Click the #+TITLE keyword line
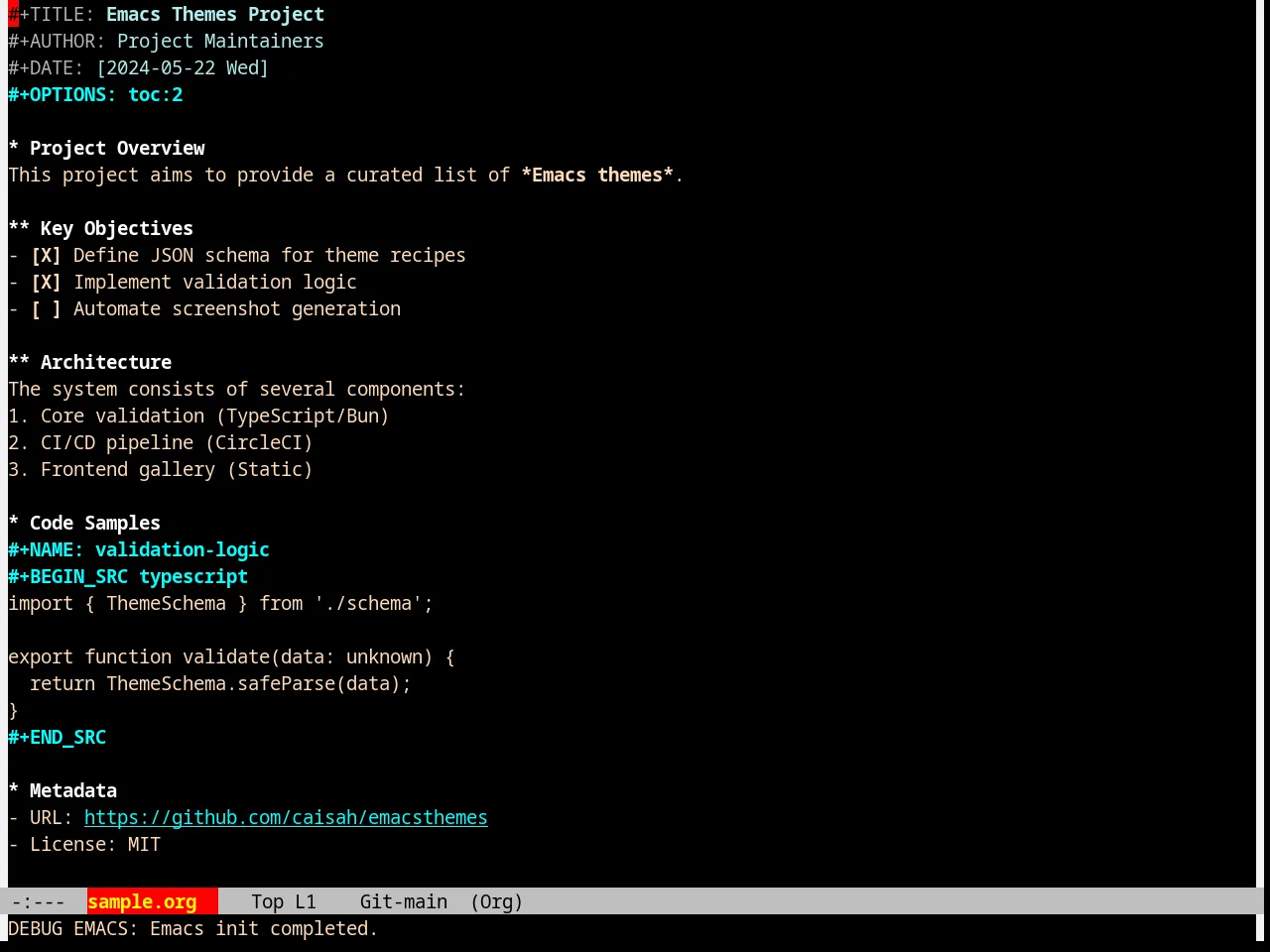The height and width of the screenshot is (952, 1270). point(166,15)
